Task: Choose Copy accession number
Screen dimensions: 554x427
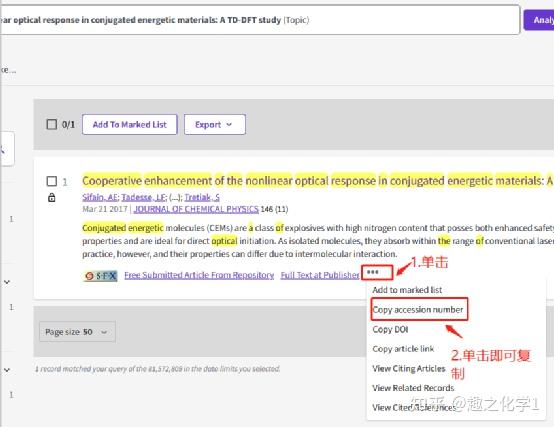Action: (418, 310)
